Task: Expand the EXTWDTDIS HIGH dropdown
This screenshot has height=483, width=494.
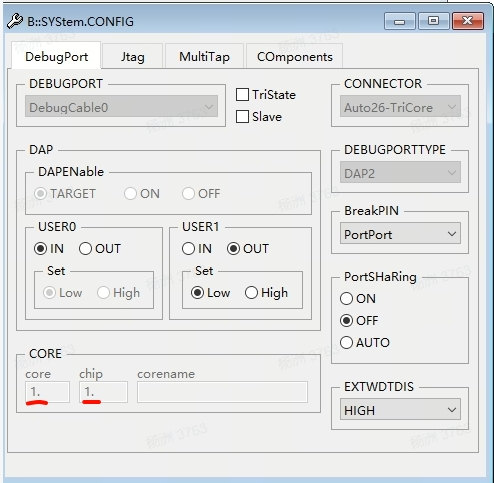Action: pyautogui.click(x=400, y=410)
